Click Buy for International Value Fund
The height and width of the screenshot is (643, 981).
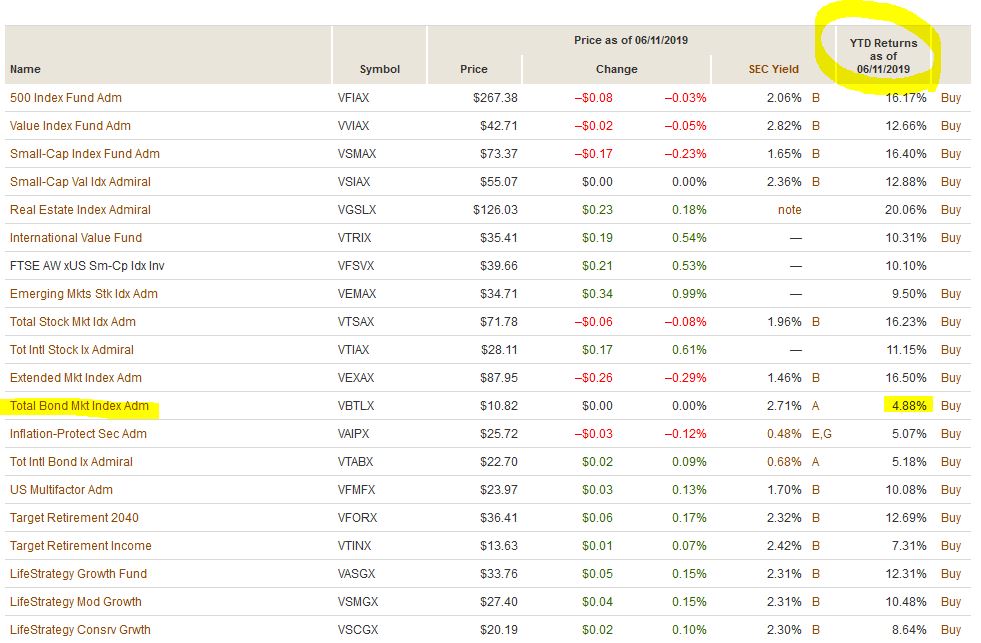[x=950, y=238]
